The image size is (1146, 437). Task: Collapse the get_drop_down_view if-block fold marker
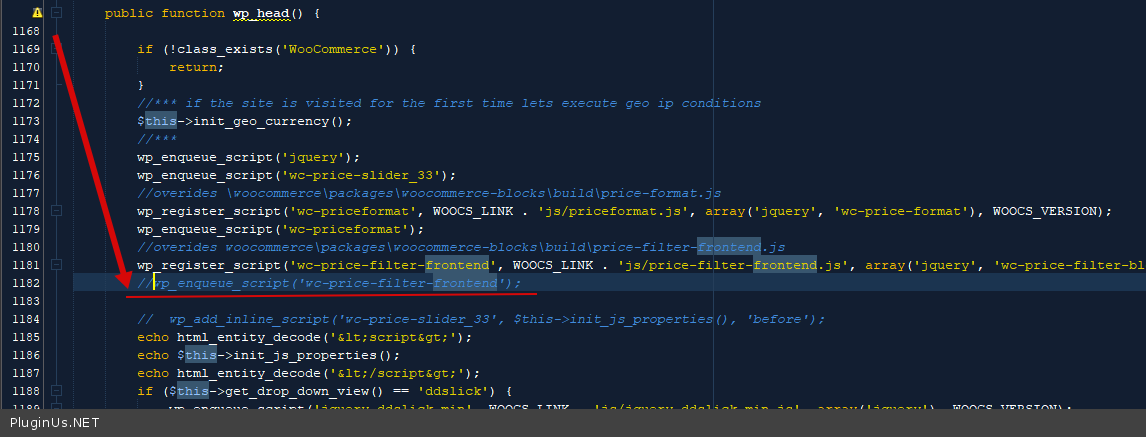pos(57,391)
